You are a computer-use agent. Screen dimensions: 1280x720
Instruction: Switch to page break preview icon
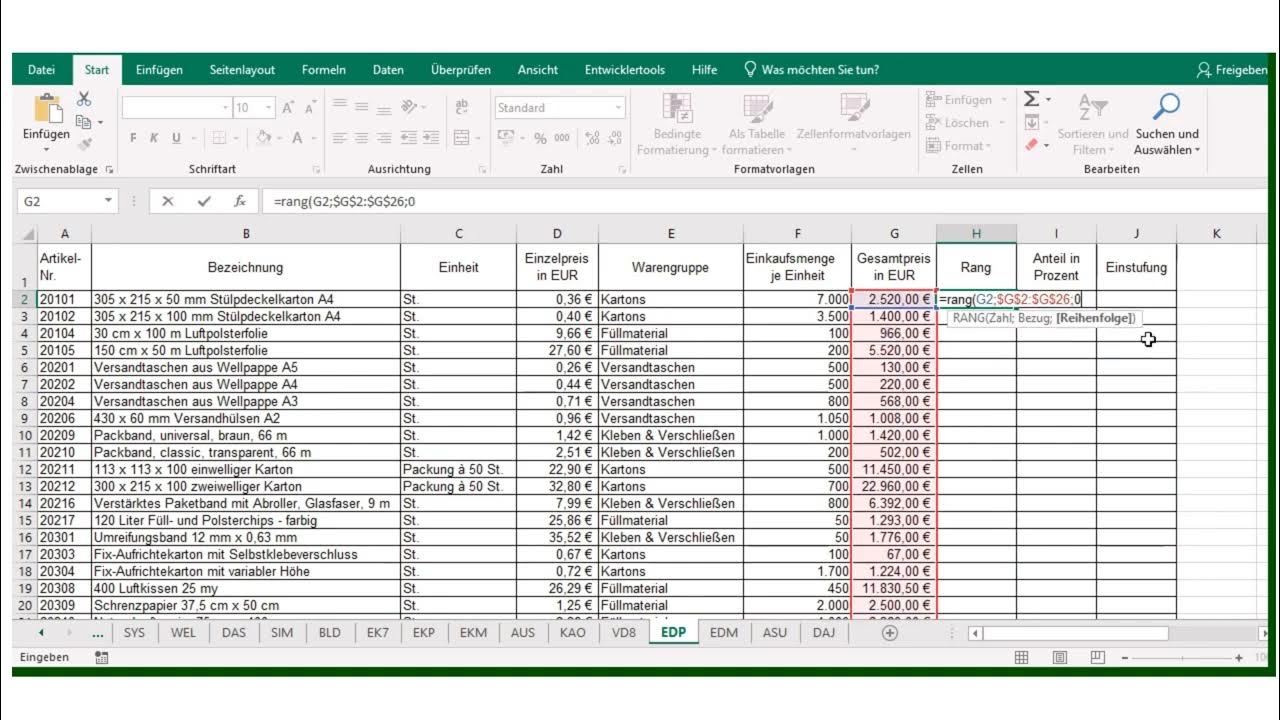click(x=1097, y=657)
